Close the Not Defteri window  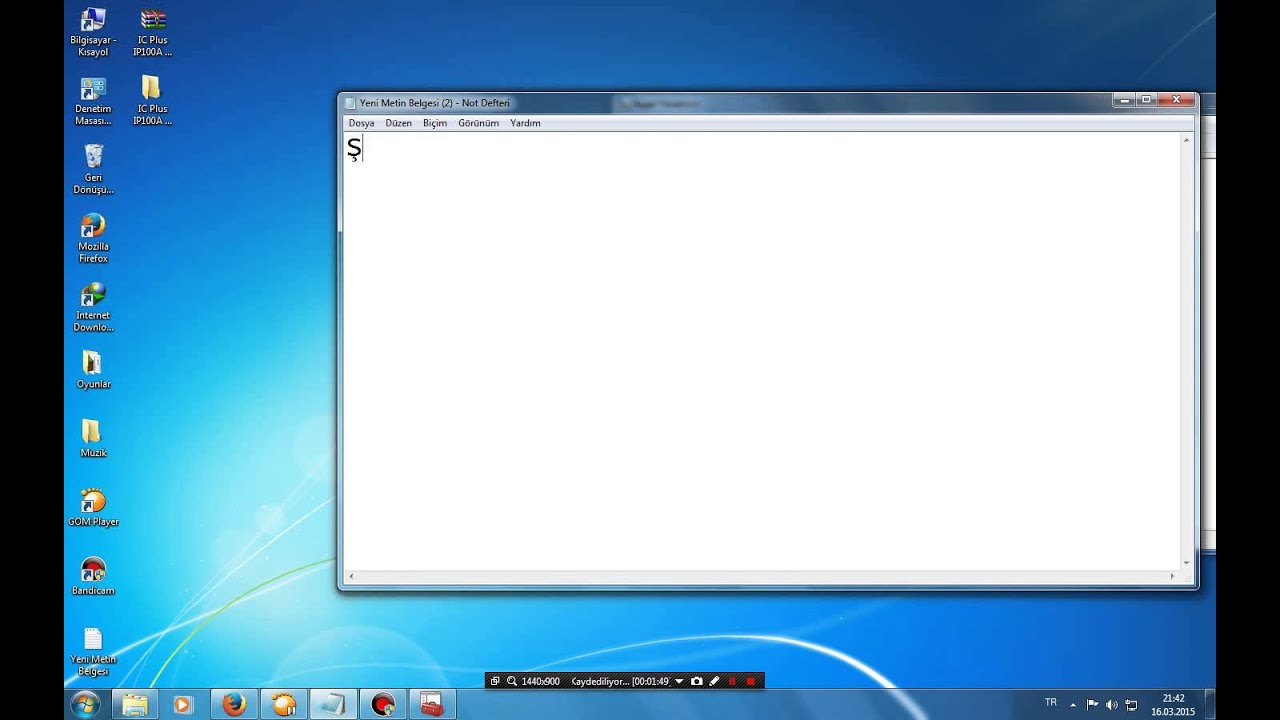[x=1176, y=100]
